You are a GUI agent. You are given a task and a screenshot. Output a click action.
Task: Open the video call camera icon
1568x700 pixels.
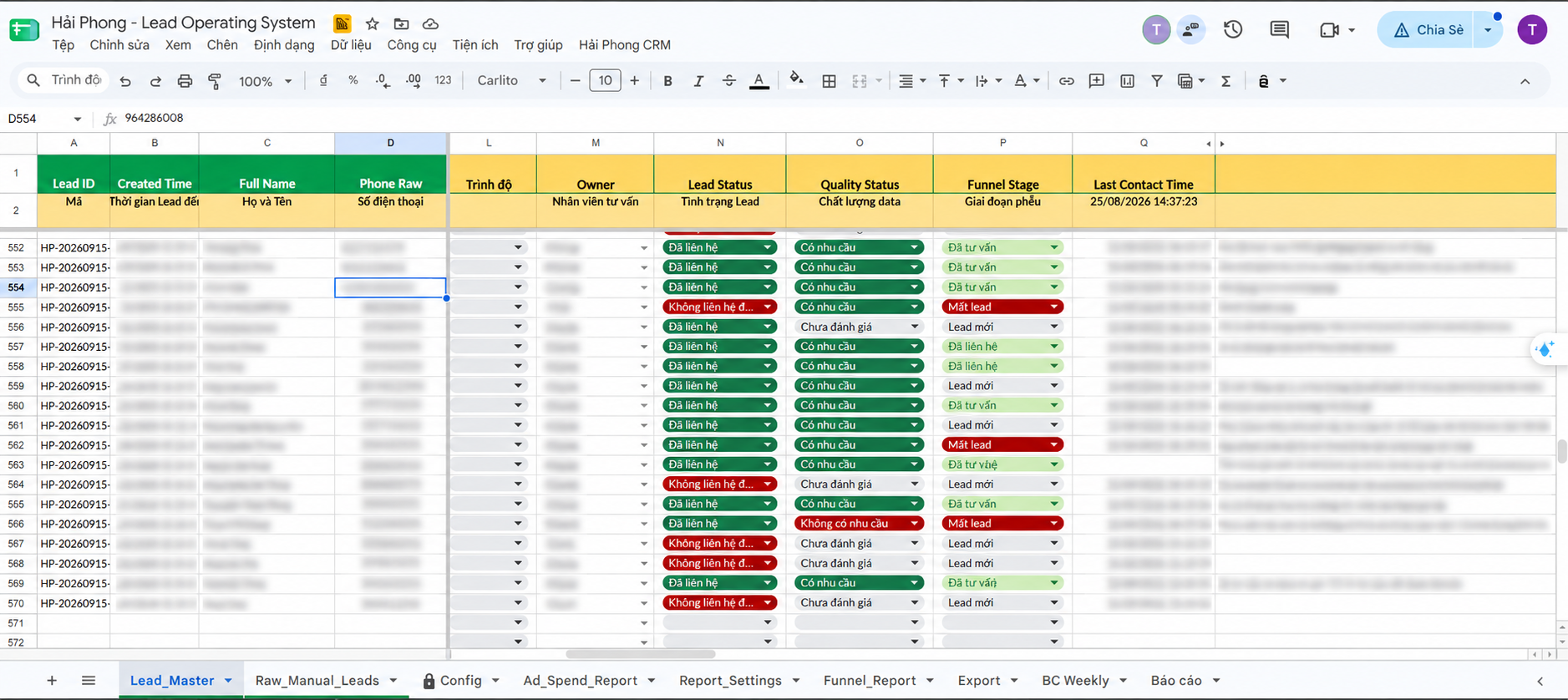[x=1329, y=30]
